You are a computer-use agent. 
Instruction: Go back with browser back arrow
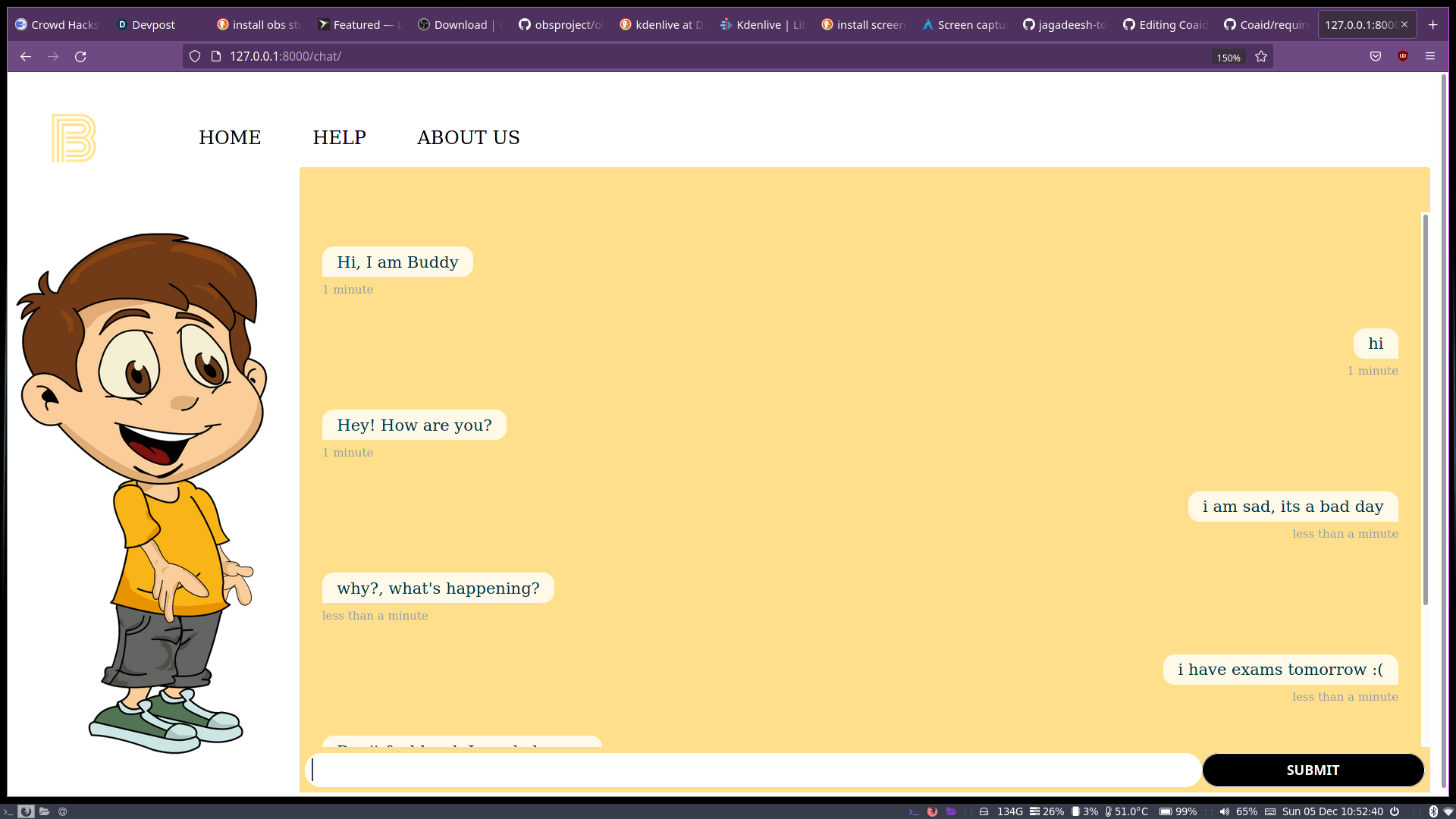(x=26, y=56)
